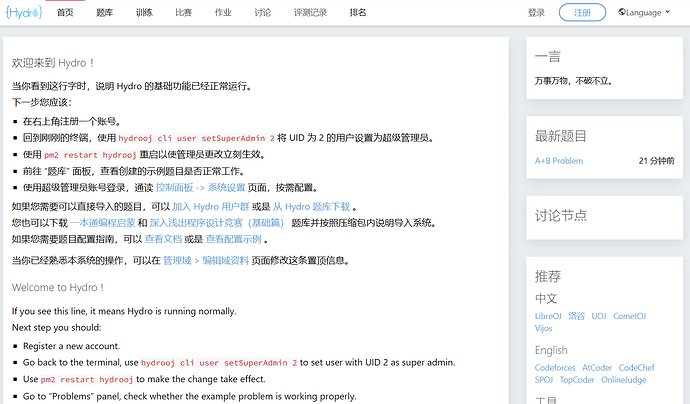Screen dimensions: 690x404
Task: Open the 题库 nav tab
Action: click(x=105, y=13)
